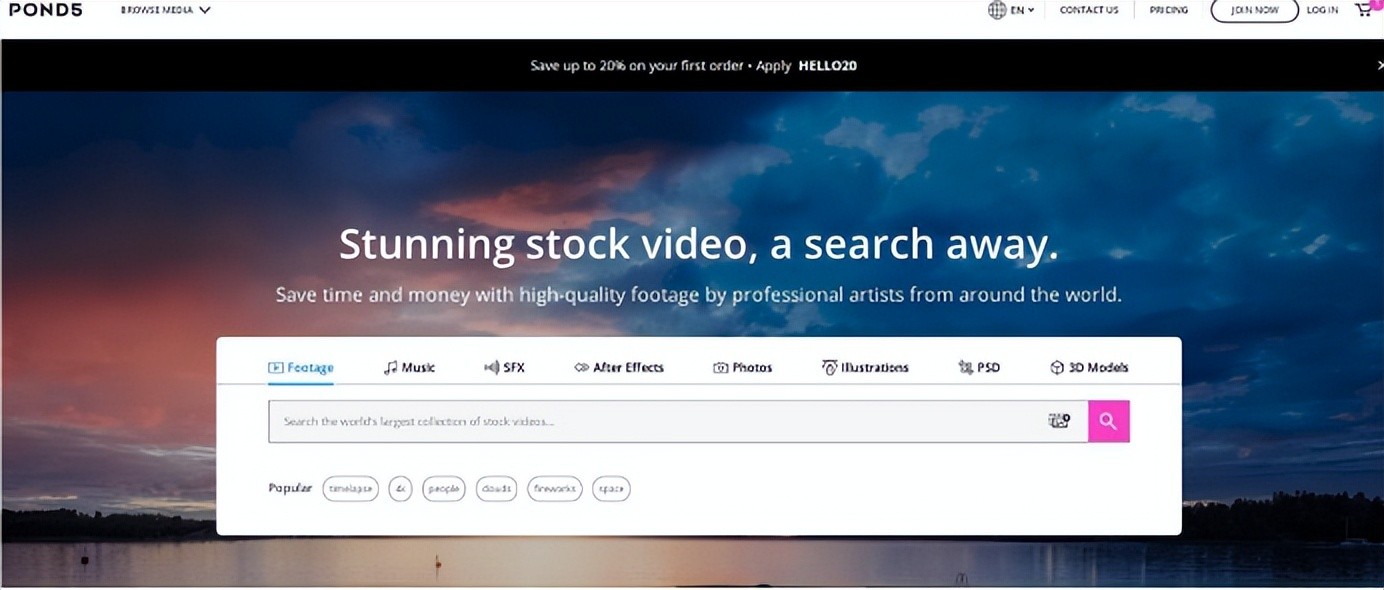Open the visual search camera icon
Viewport: 1384px width, 590px height.
(x=1058, y=421)
